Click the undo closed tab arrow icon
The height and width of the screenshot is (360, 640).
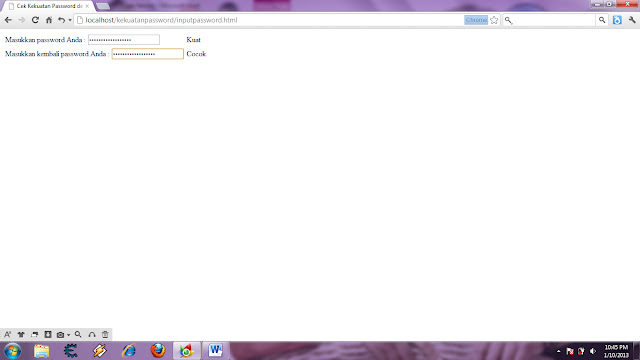(61, 20)
